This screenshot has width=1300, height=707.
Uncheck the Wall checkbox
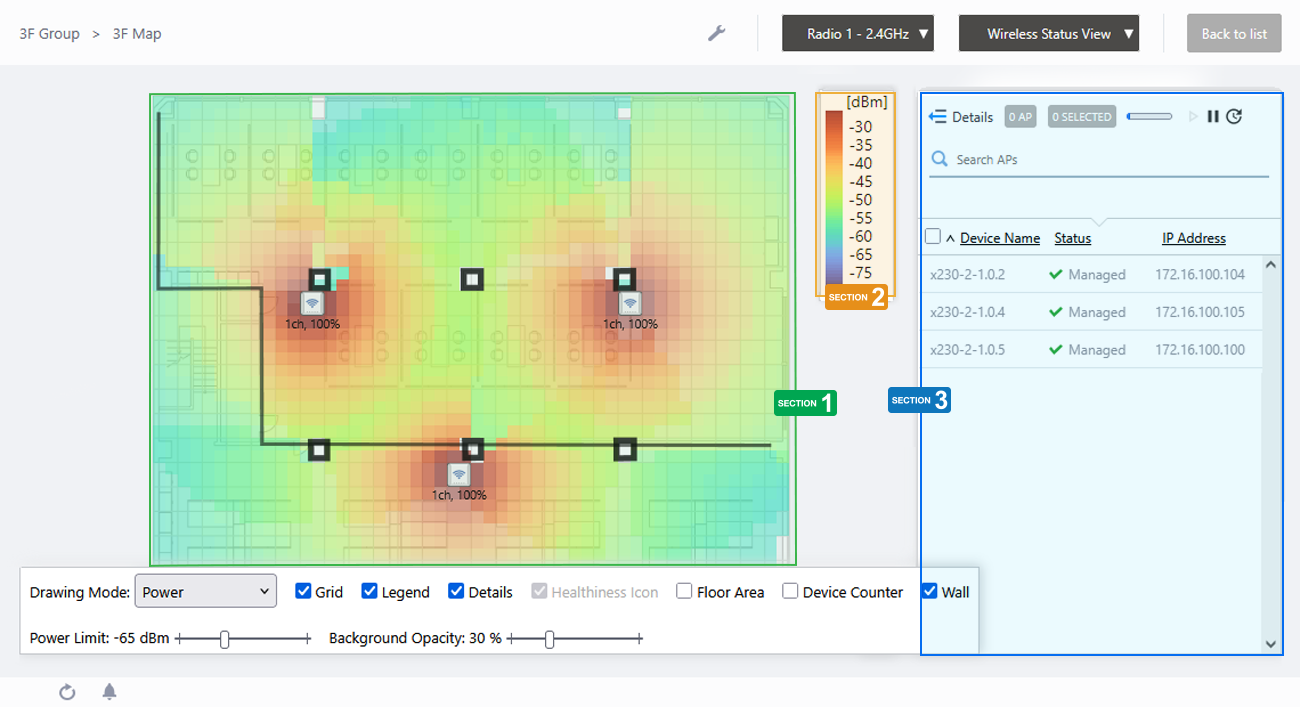click(930, 591)
